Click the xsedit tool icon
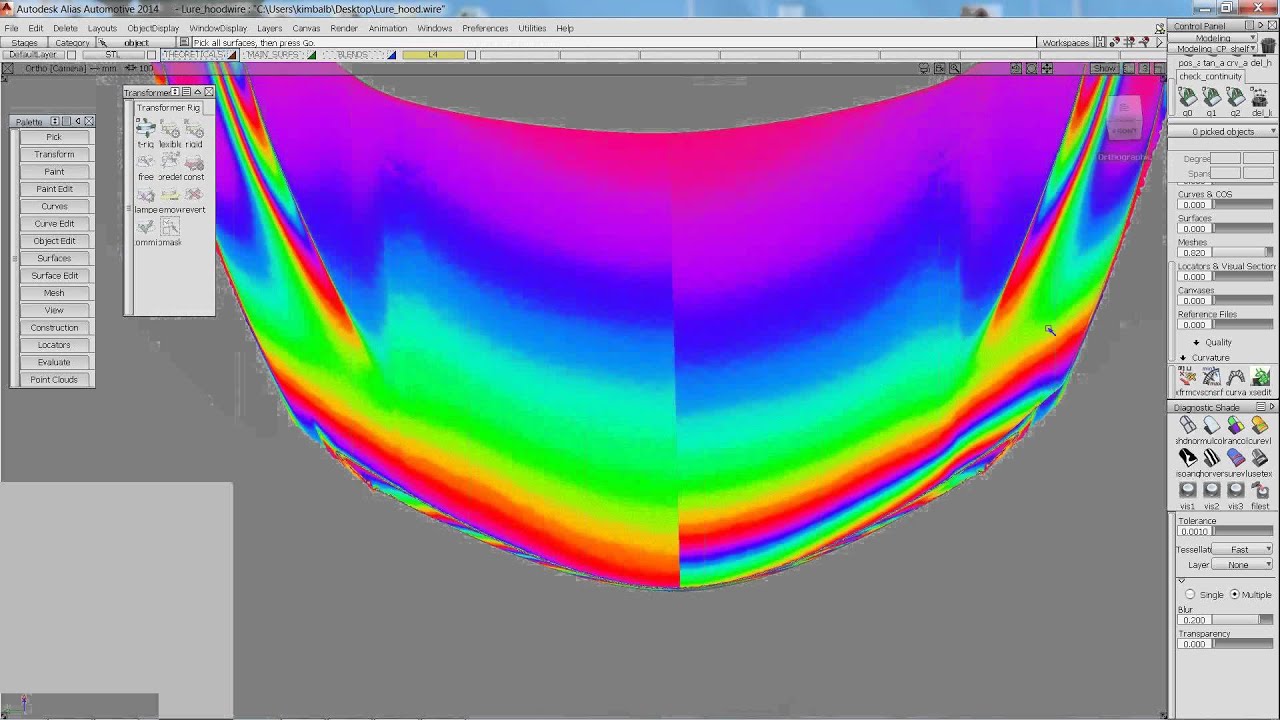Image resolution: width=1280 pixels, height=720 pixels. click(x=1260, y=377)
